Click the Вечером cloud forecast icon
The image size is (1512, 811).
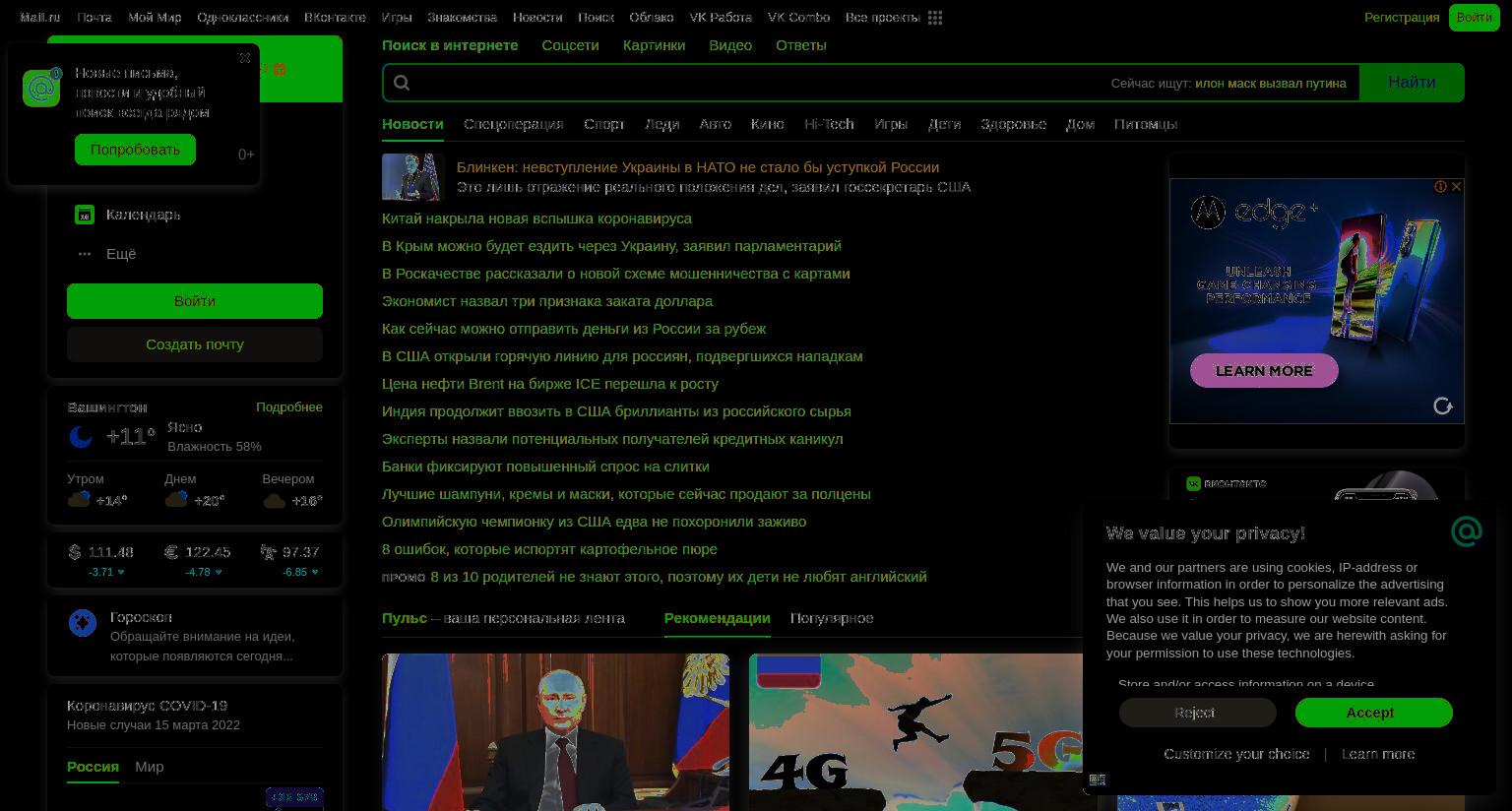pos(274,500)
